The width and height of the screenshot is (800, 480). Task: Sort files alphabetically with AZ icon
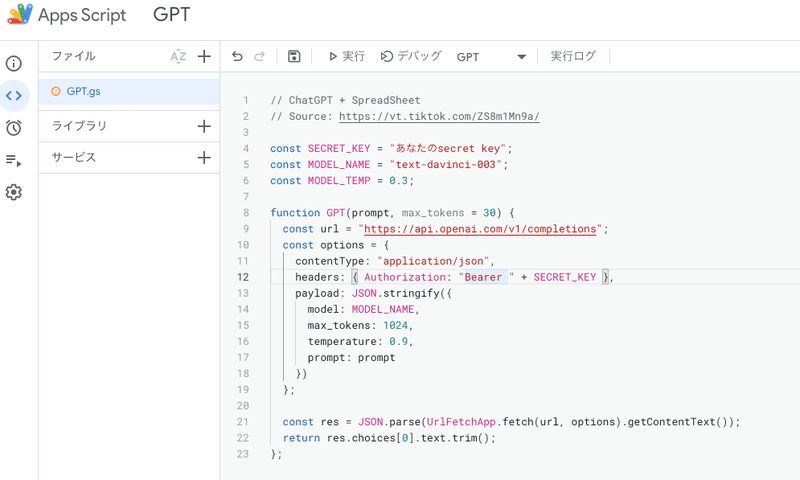pos(178,56)
